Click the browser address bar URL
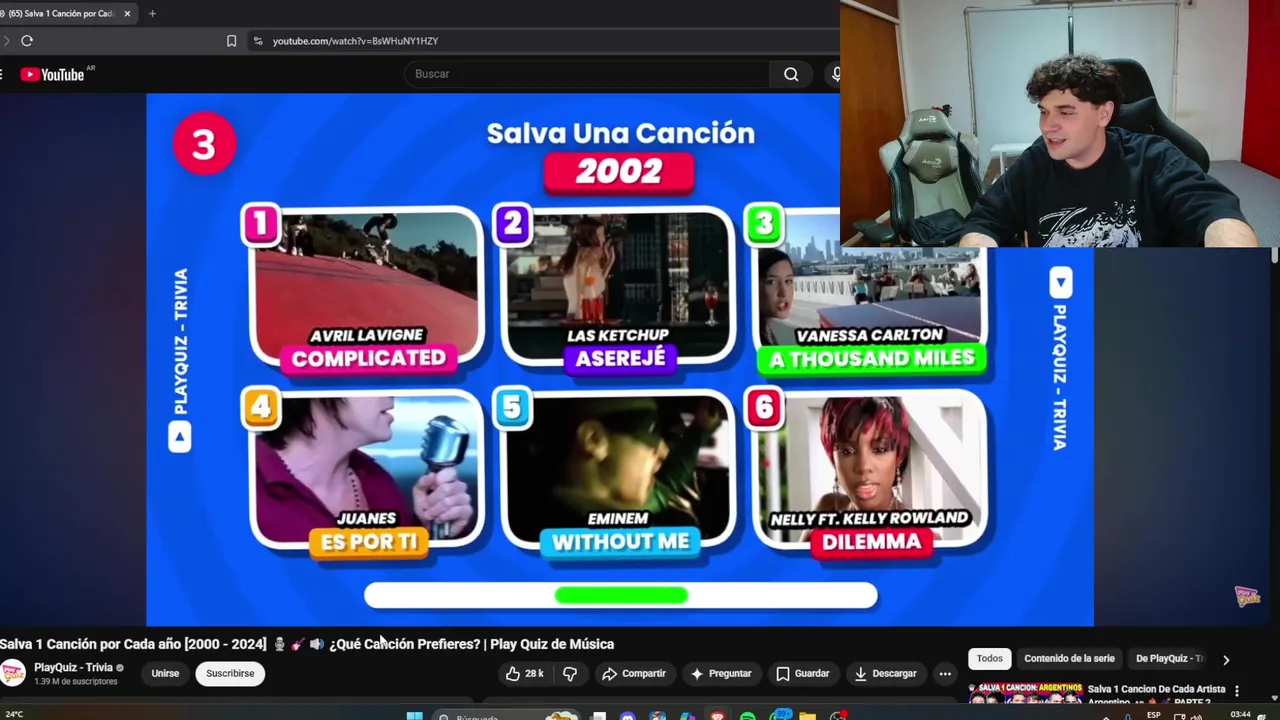Image resolution: width=1280 pixels, height=720 pixels. [355, 41]
